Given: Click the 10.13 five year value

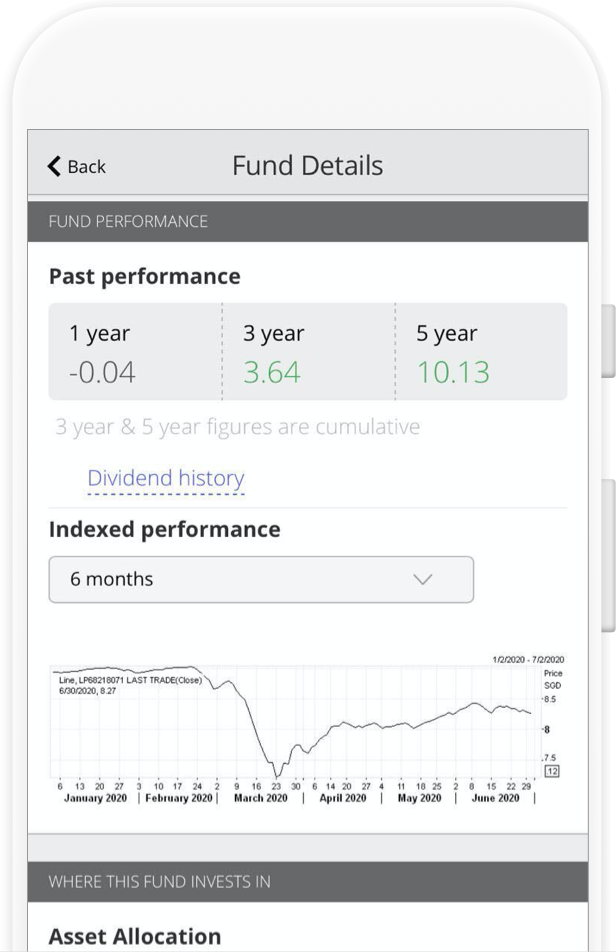Looking at the screenshot, I should 453,372.
